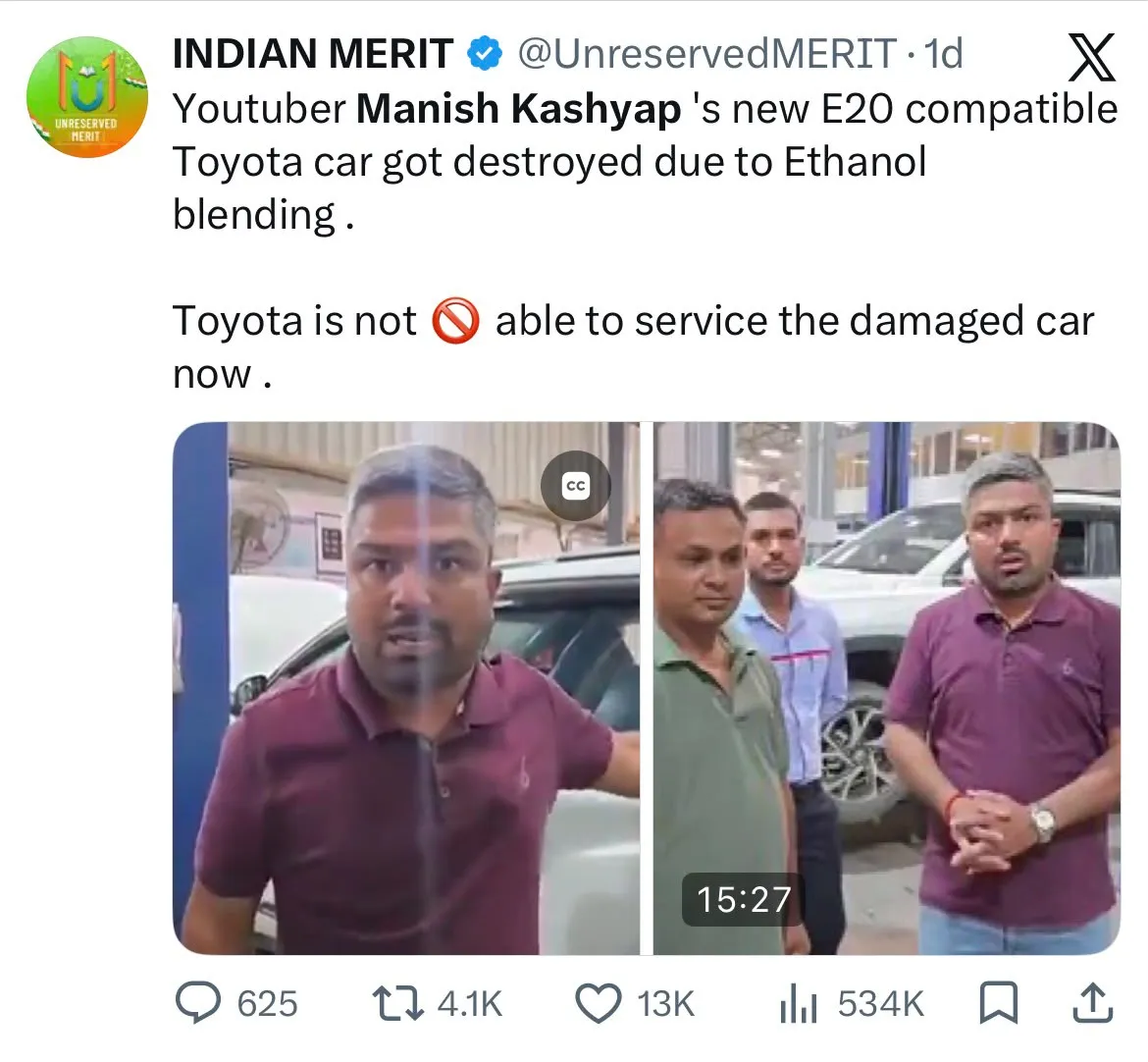Open the @UnreservedMERIT handle

707,54
